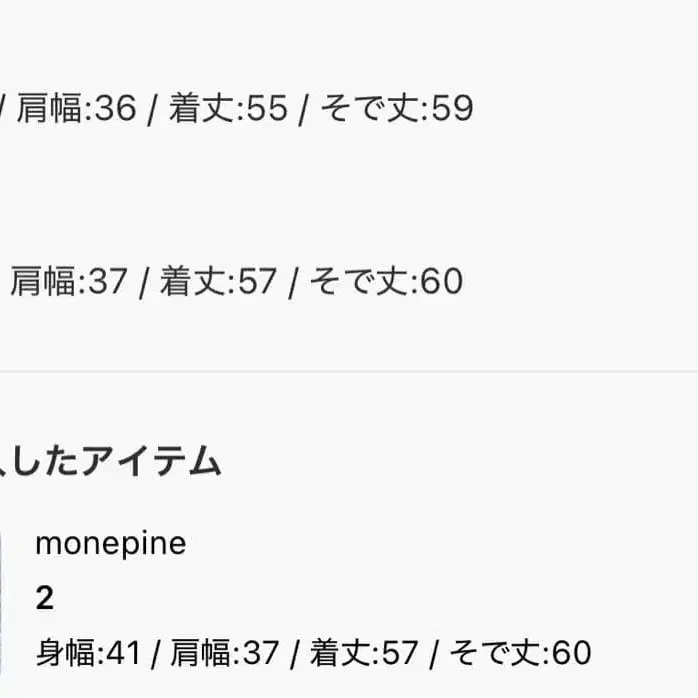Click the slash between 肩幅:37 and 着丈:57 in middle row
698x698 pixels.
[x=144, y=282]
